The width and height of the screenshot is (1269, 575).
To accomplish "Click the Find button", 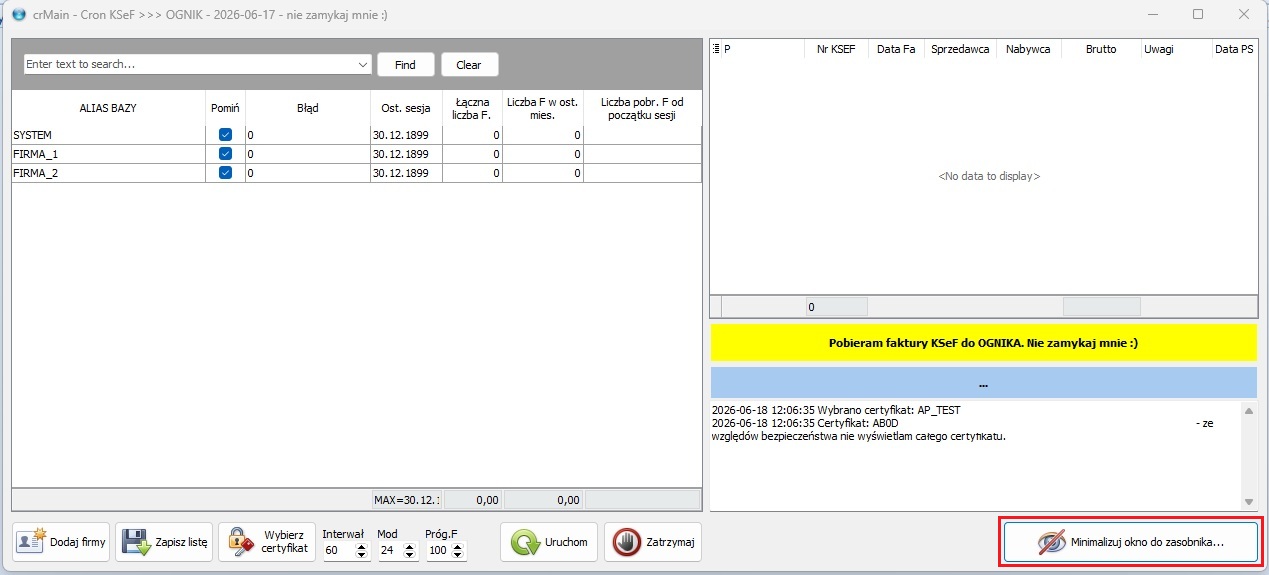I will point(405,64).
